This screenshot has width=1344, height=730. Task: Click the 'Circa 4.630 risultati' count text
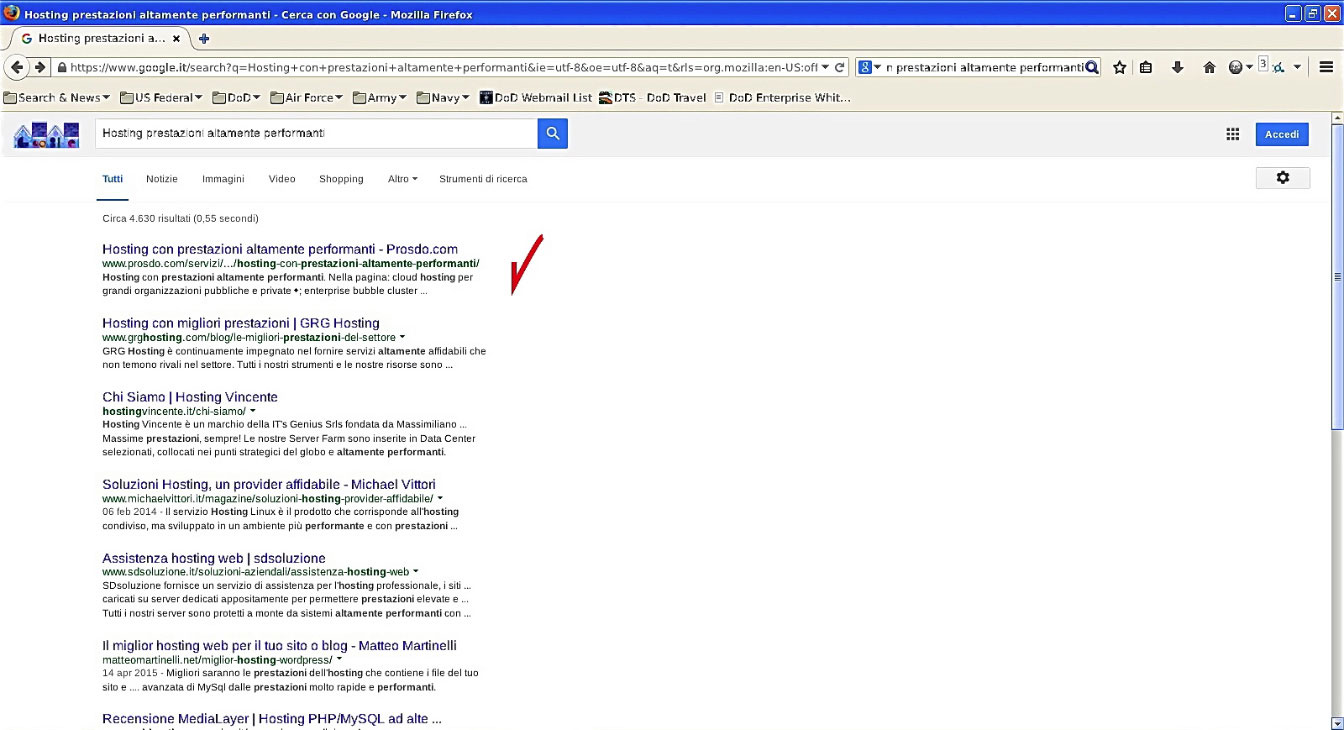[x=180, y=218]
